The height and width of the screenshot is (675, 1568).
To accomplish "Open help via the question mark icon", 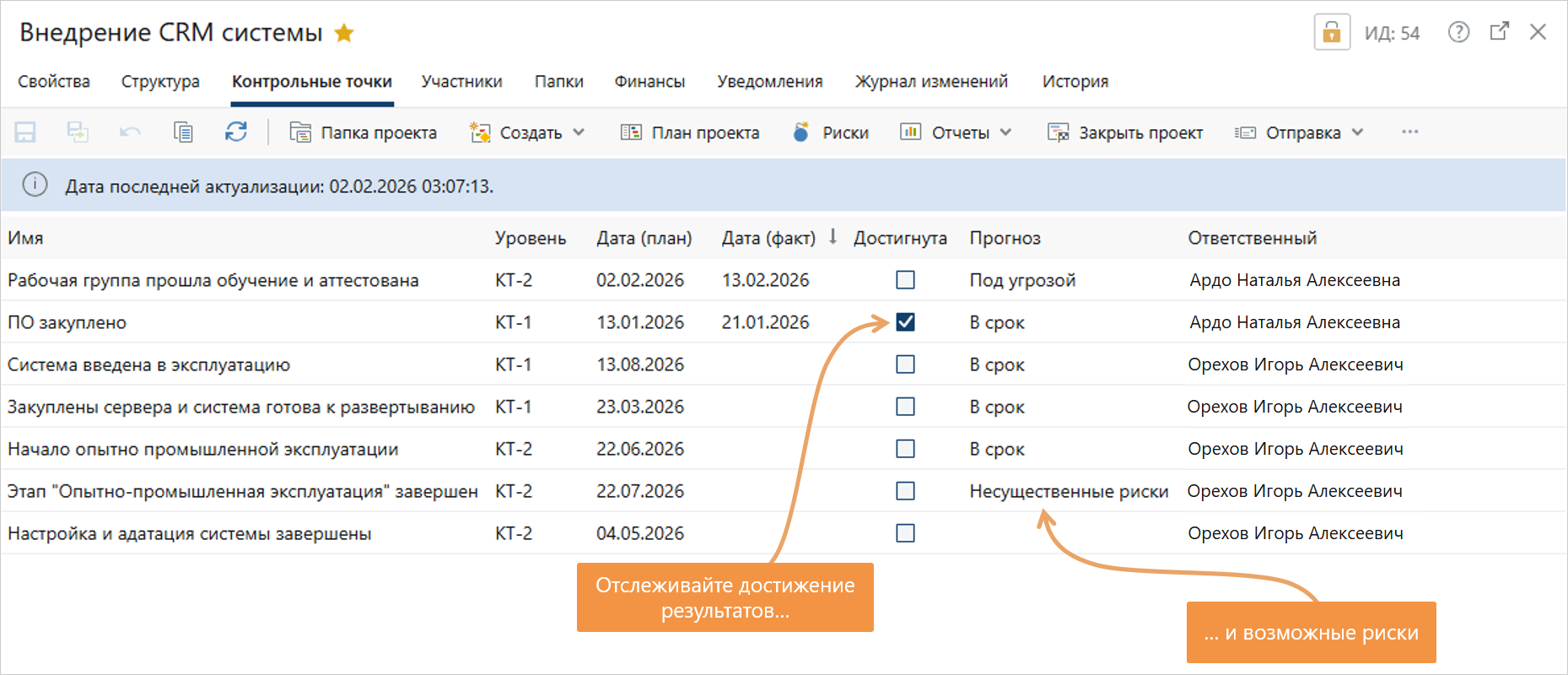I will (x=1458, y=32).
